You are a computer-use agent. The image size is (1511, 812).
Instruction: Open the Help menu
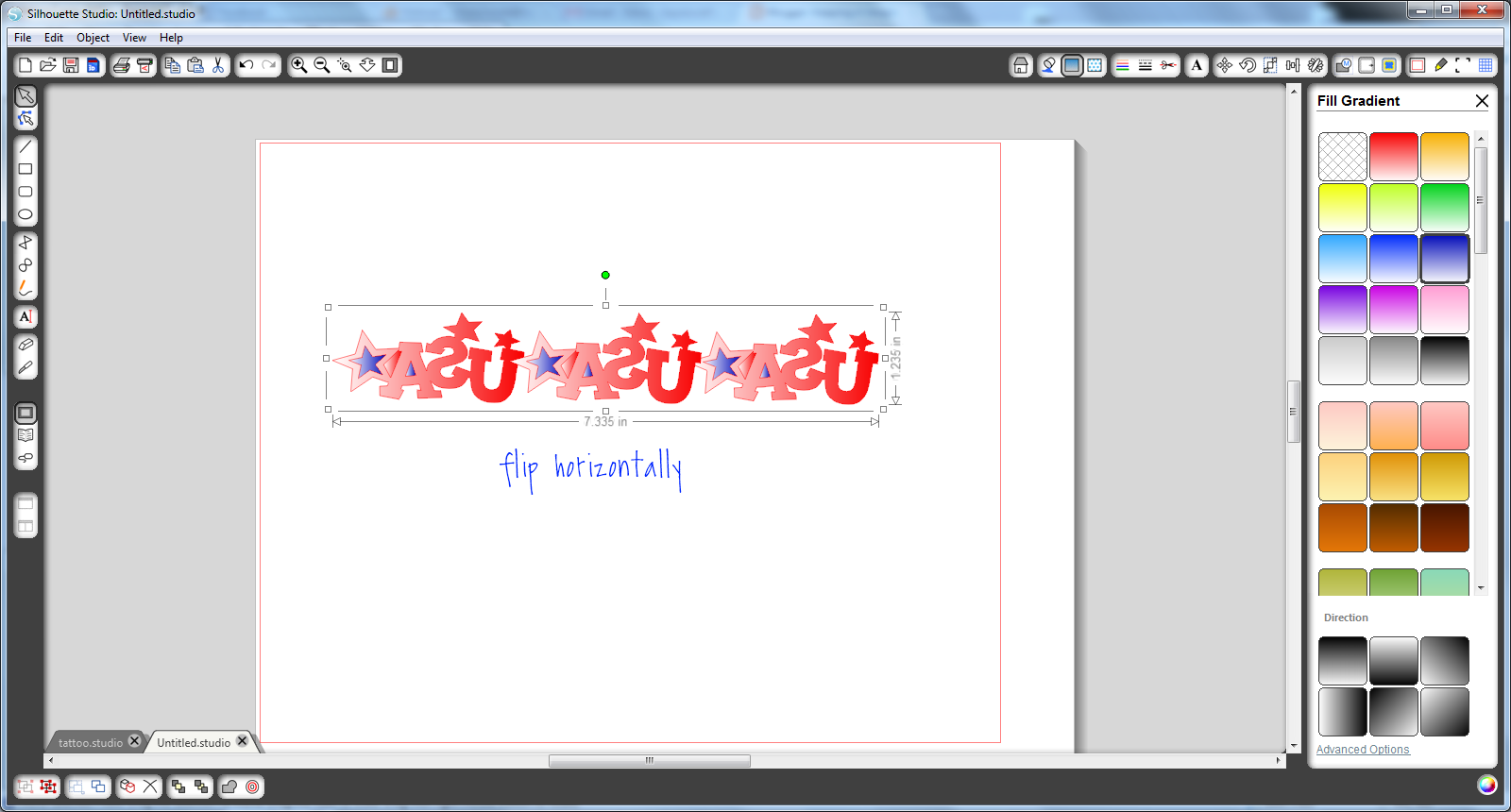[x=171, y=38]
